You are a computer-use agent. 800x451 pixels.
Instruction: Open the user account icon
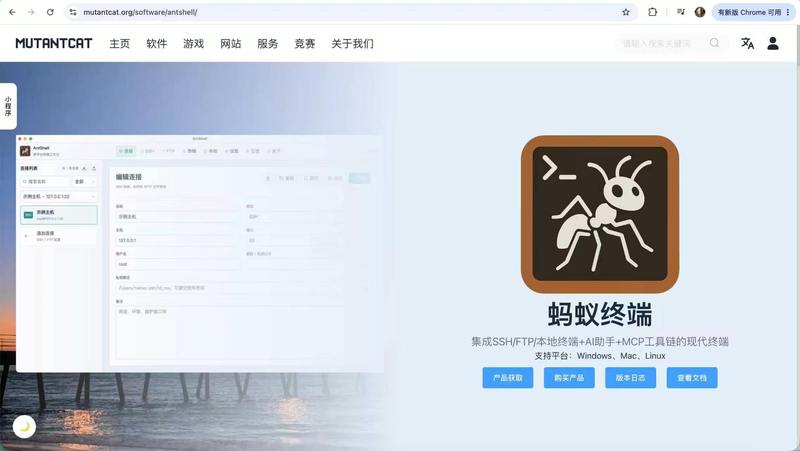point(773,43)
